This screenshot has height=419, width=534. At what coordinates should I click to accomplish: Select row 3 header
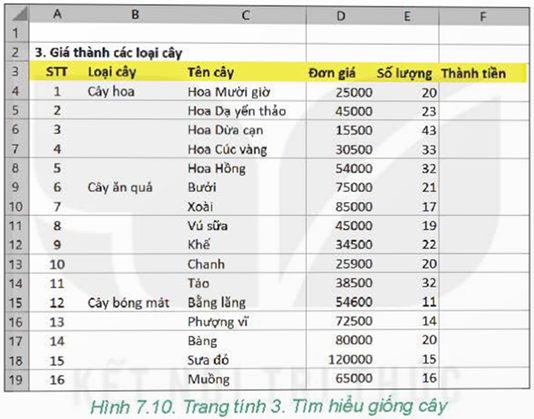pyautogui.click(x=16, y=72)
